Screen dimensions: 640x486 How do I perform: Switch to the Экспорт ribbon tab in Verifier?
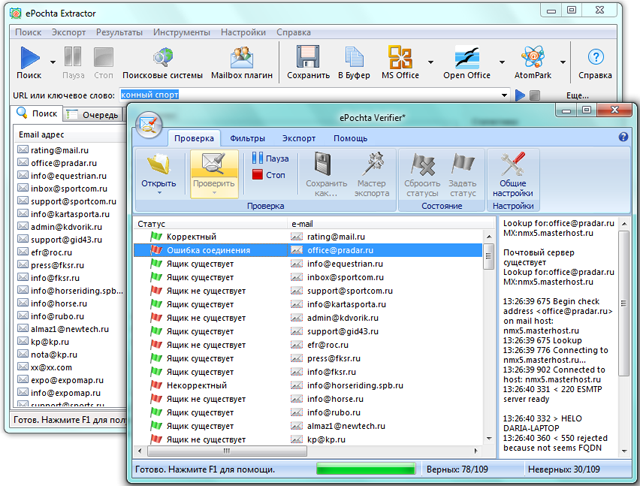[299, 138]
